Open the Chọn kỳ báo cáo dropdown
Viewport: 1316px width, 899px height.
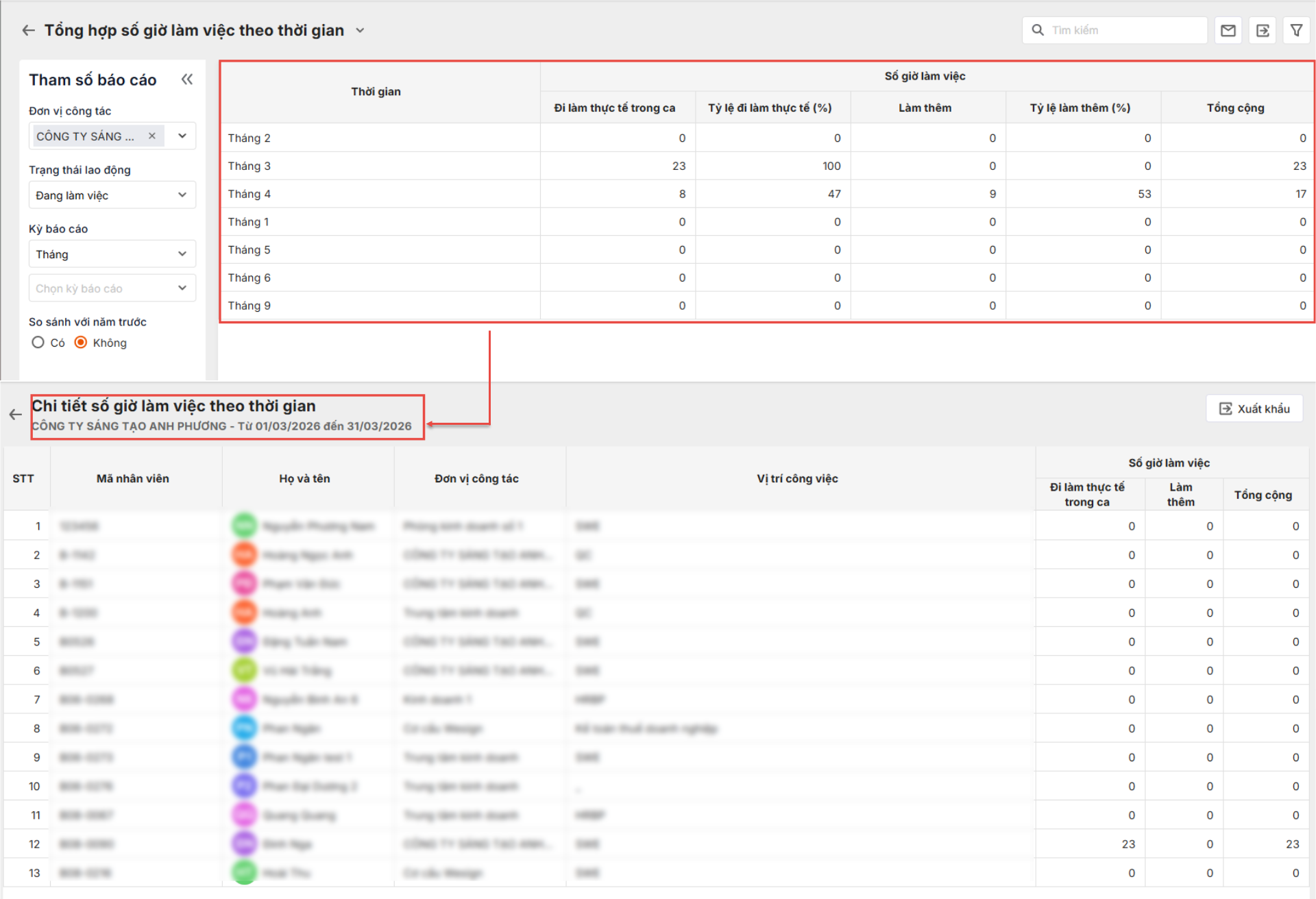[112, 288]
